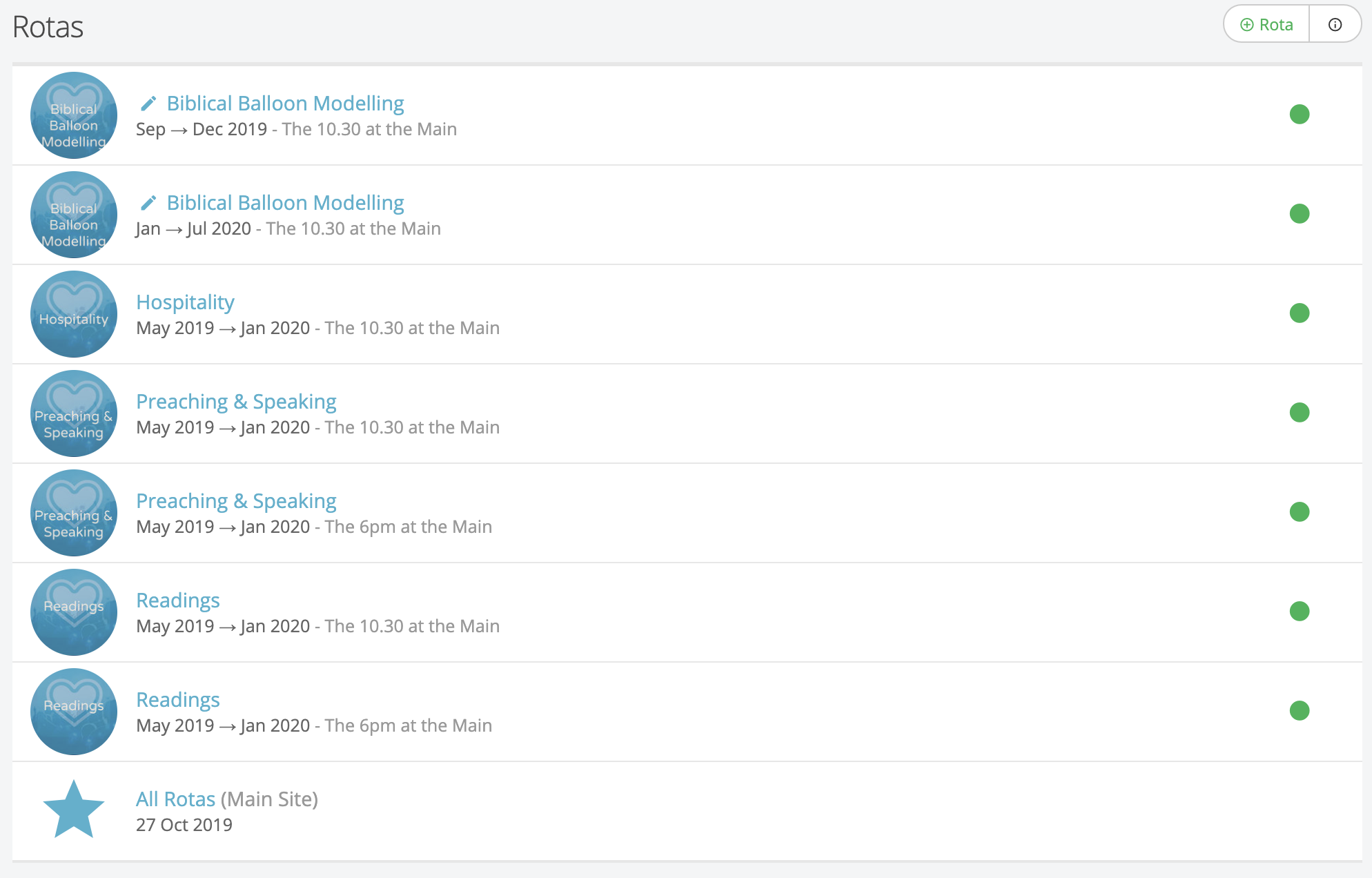The height and width of the screenshot is (878, 1372).
Task: Click the star icon beside All Rotas
Action: 73,808
